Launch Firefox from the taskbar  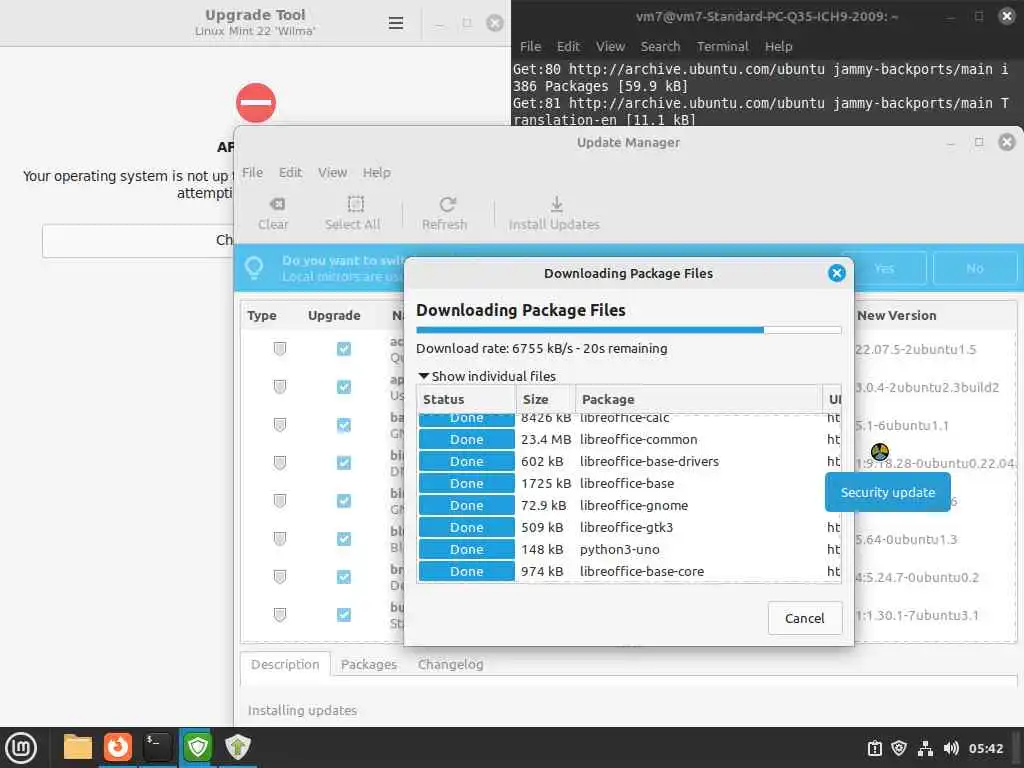tap(118, 747)
